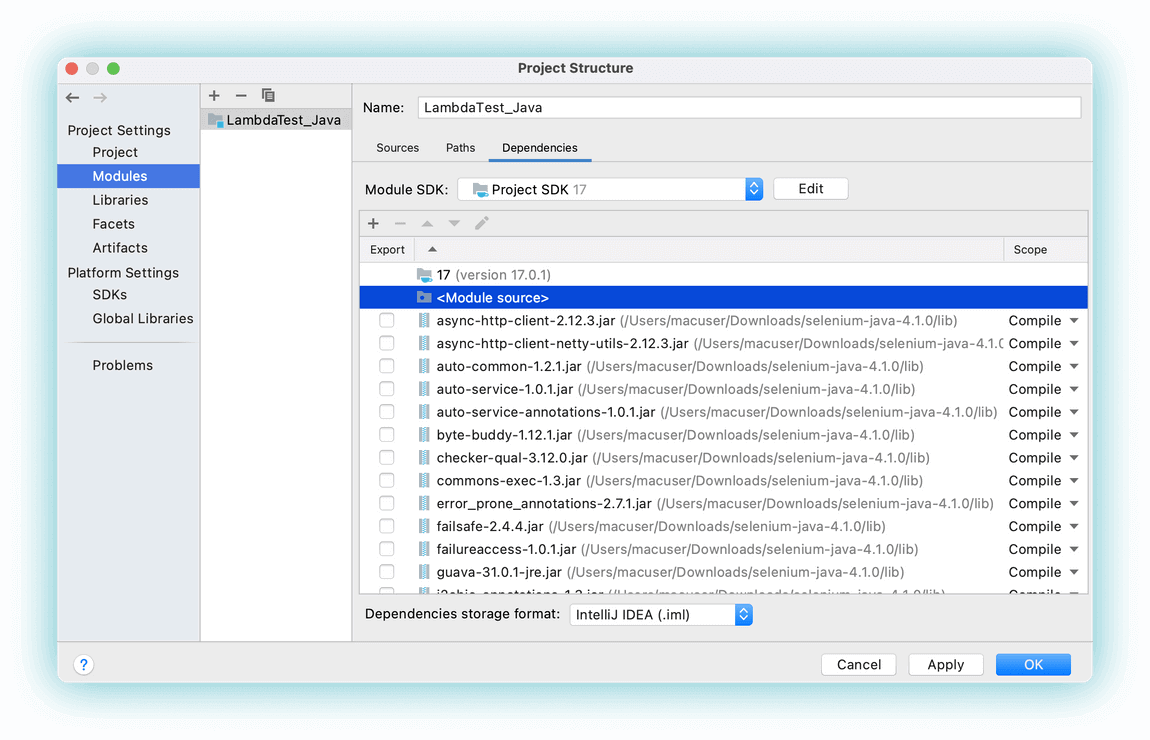1150x740 pixels.
Task: Click the Apply button
Action: [x=945, y=664]
